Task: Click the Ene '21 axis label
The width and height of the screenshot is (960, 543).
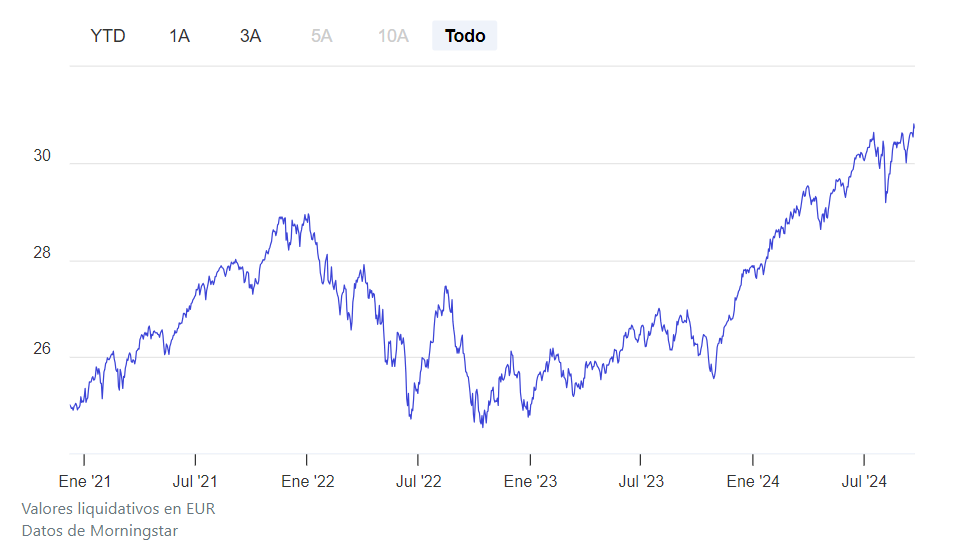Action: point(85,481)
